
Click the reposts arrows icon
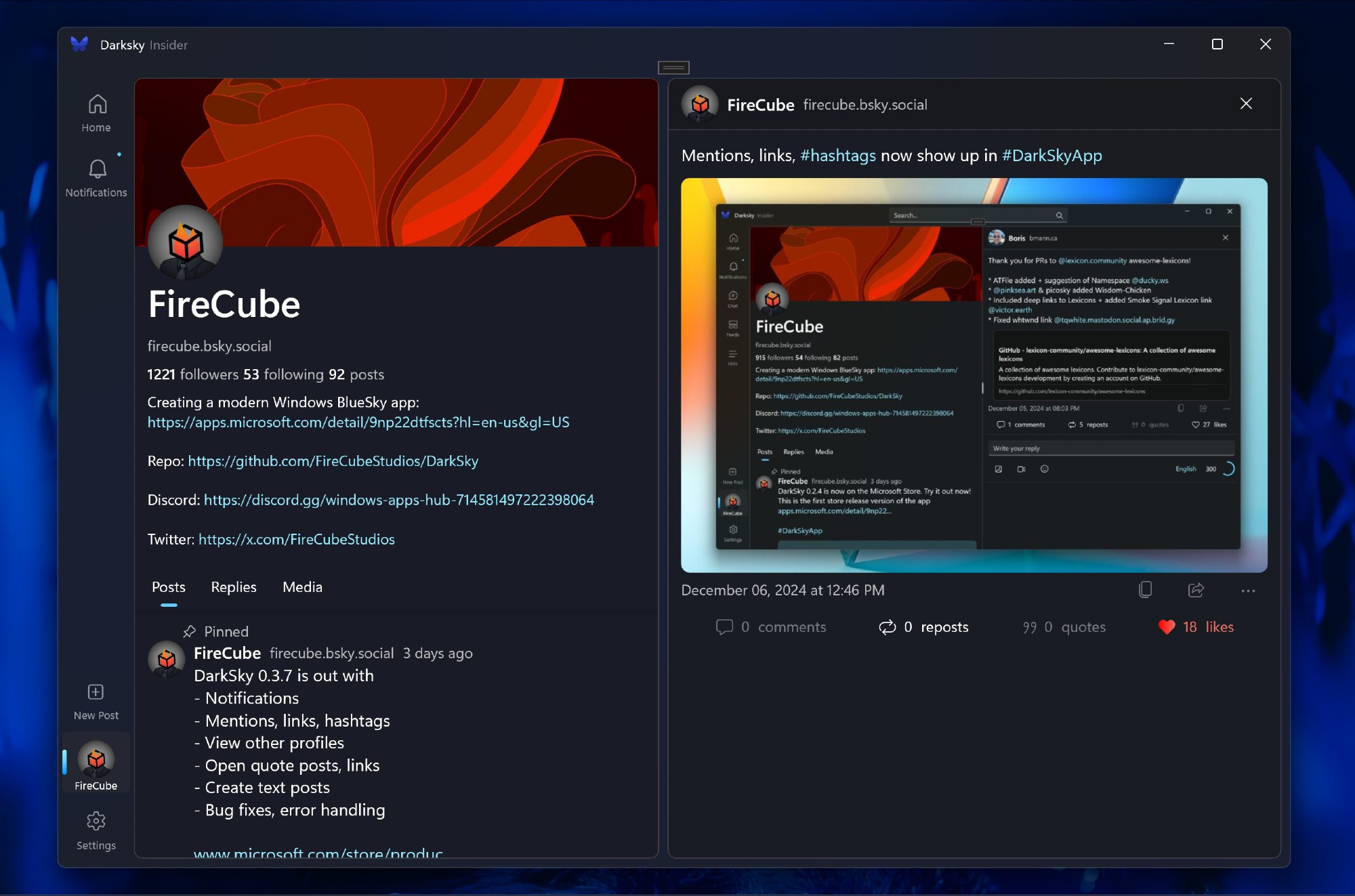tap(887, 627)
